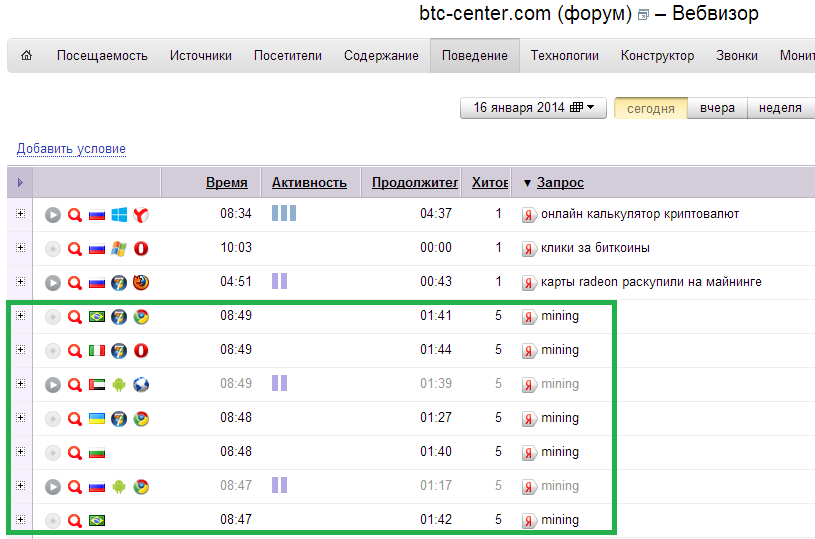
Task: Expand row 'онлайн калькулятор криптовалют'
Action: (20, 214)
